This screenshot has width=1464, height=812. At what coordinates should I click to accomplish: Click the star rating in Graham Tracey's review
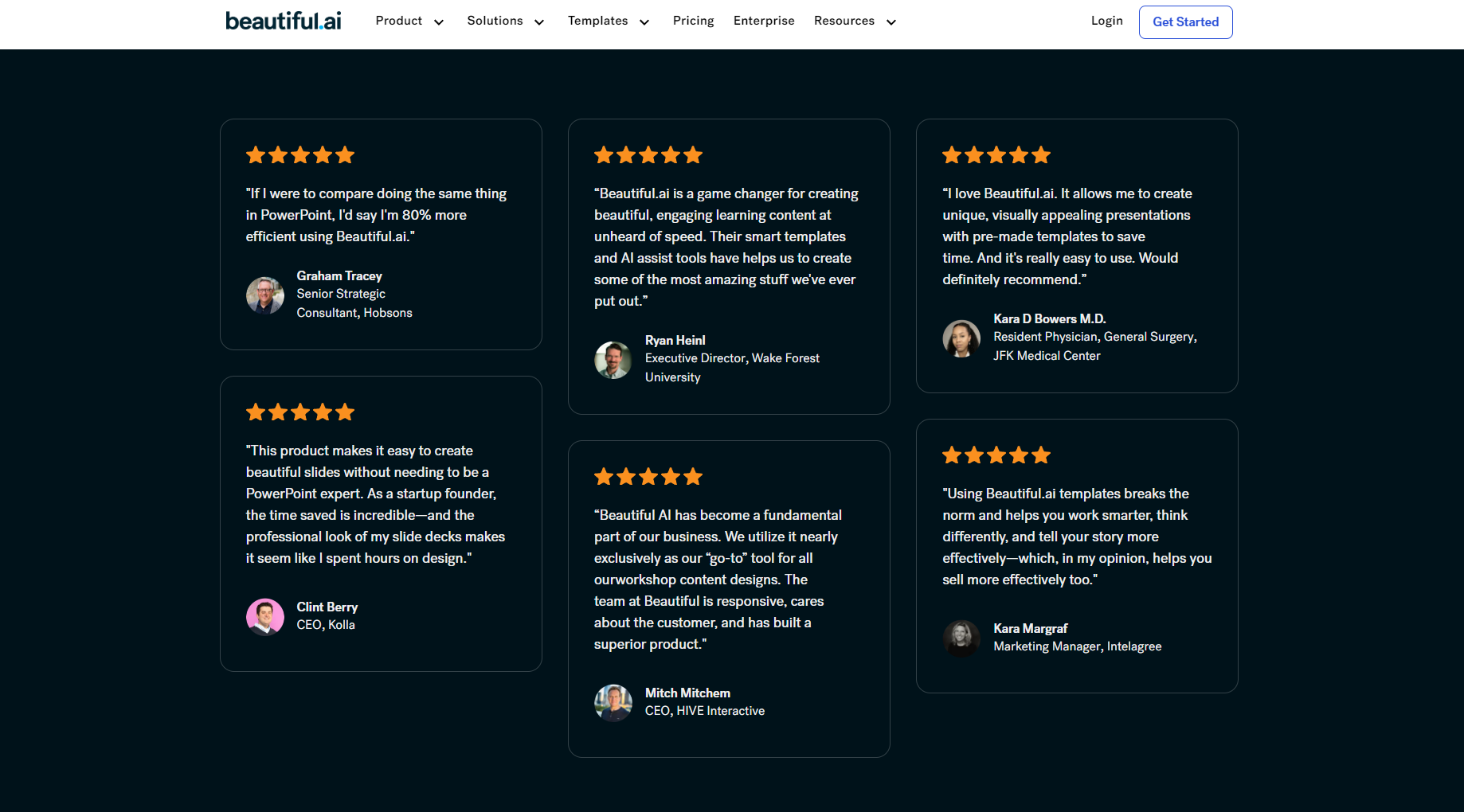pos(299,155)
